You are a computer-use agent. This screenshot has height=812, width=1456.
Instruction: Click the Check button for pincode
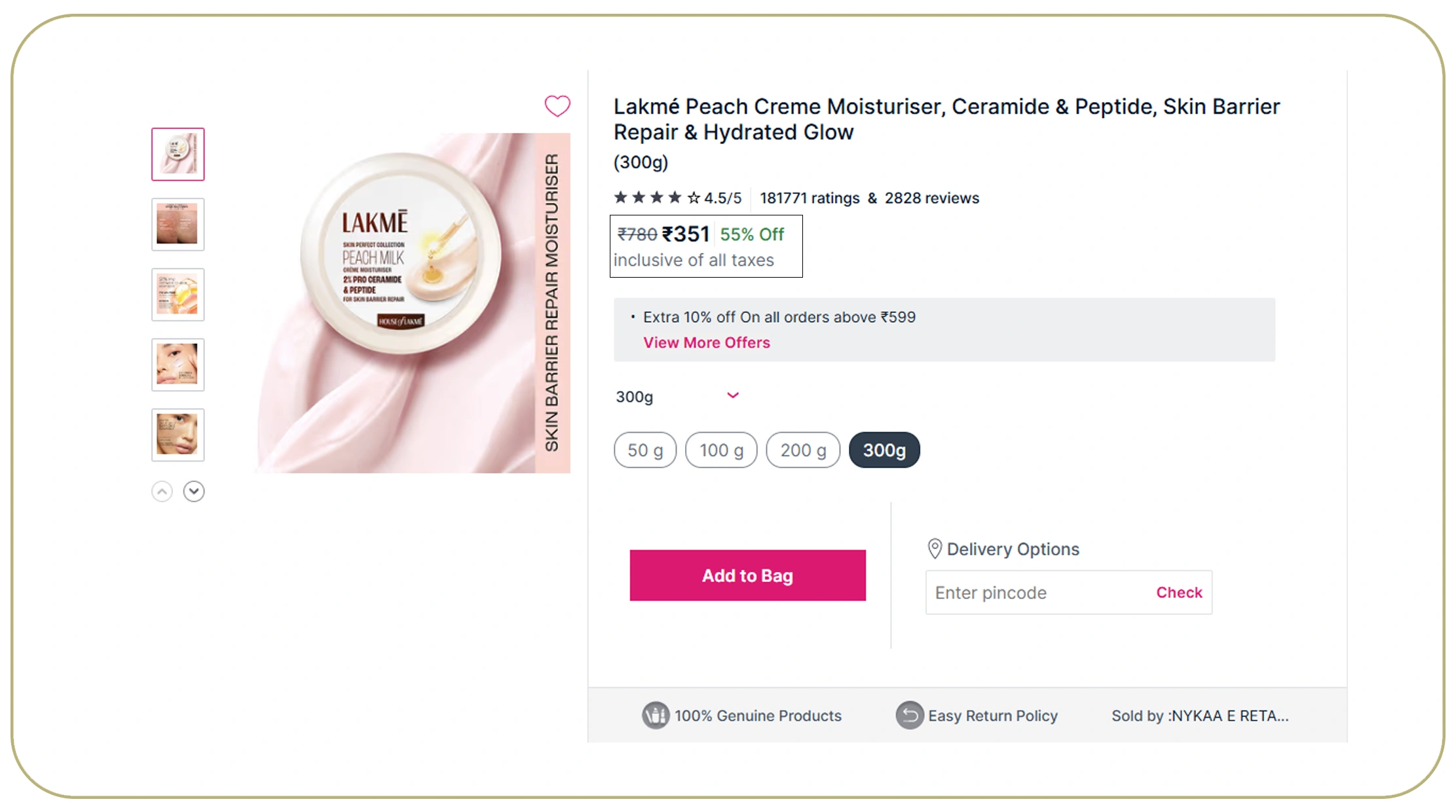pyautogui.click(x=1178, y=592)
